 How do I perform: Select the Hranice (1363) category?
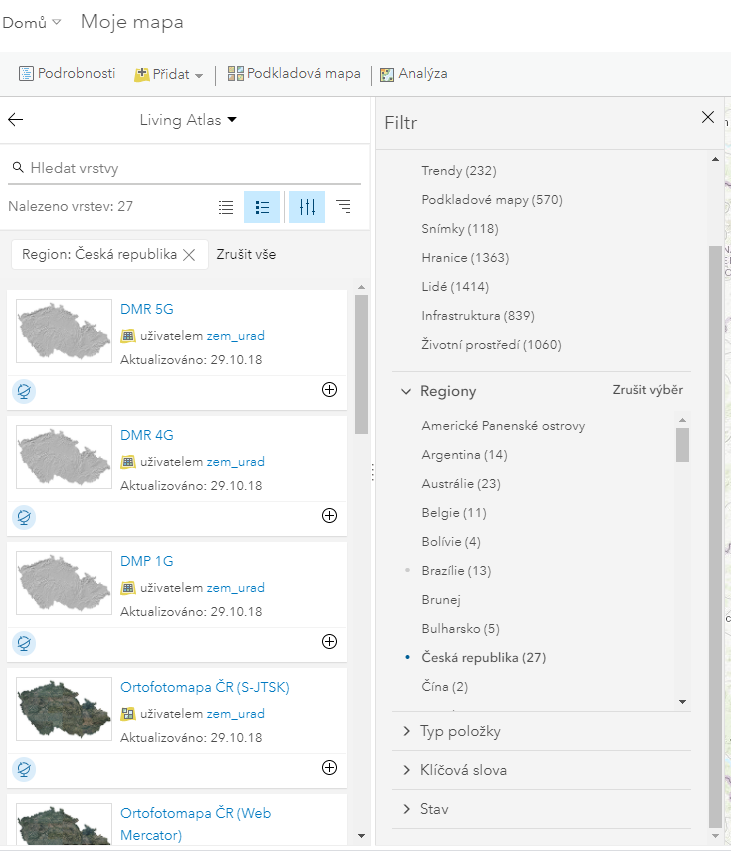click(465, 258)
